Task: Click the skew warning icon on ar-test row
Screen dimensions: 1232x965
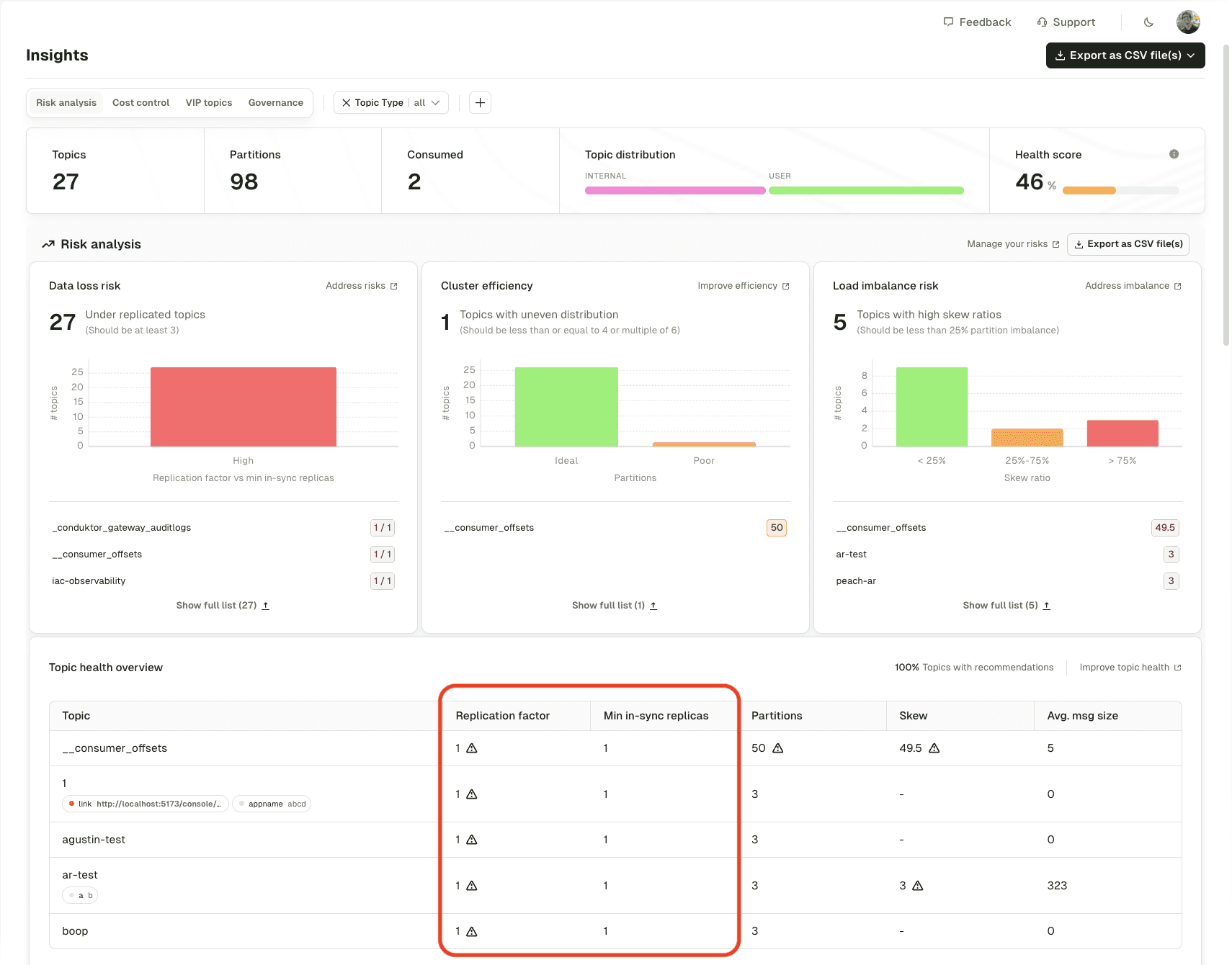Action: [x=919, y=886]
